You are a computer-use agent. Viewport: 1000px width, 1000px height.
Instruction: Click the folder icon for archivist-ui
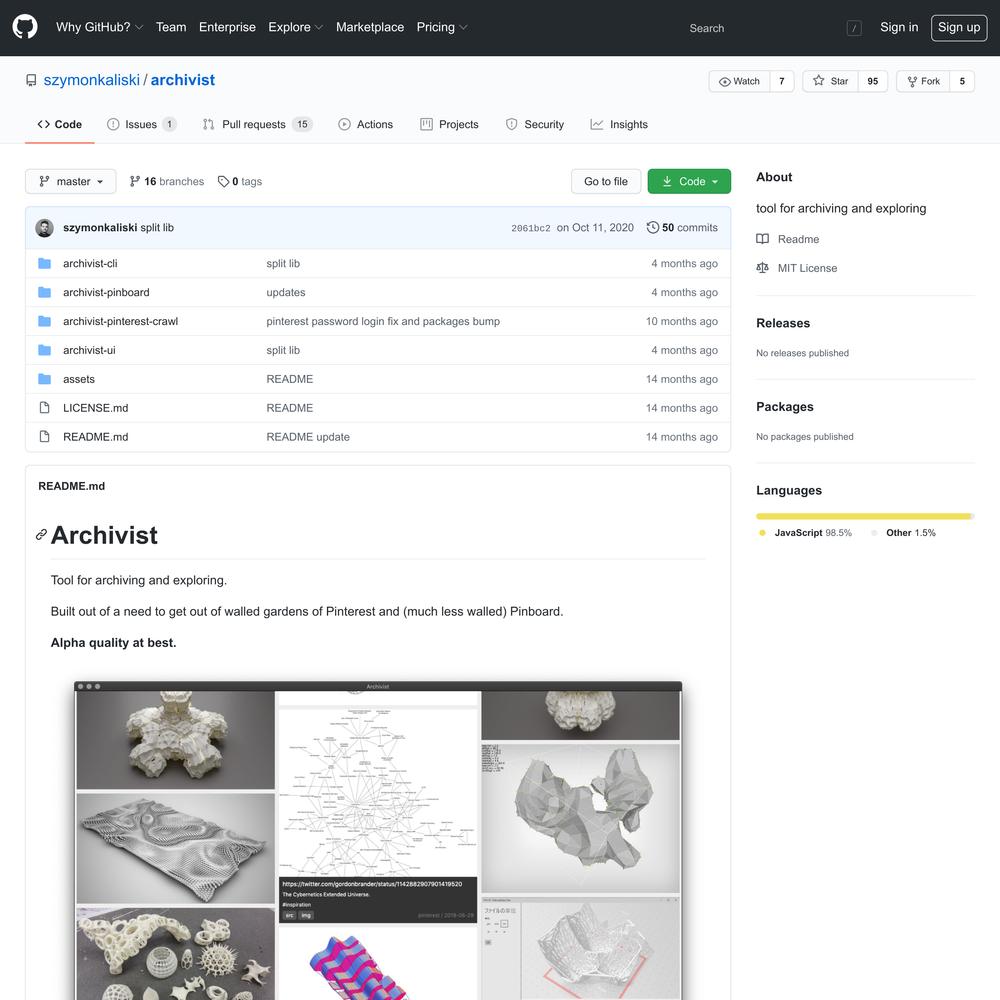44,350
